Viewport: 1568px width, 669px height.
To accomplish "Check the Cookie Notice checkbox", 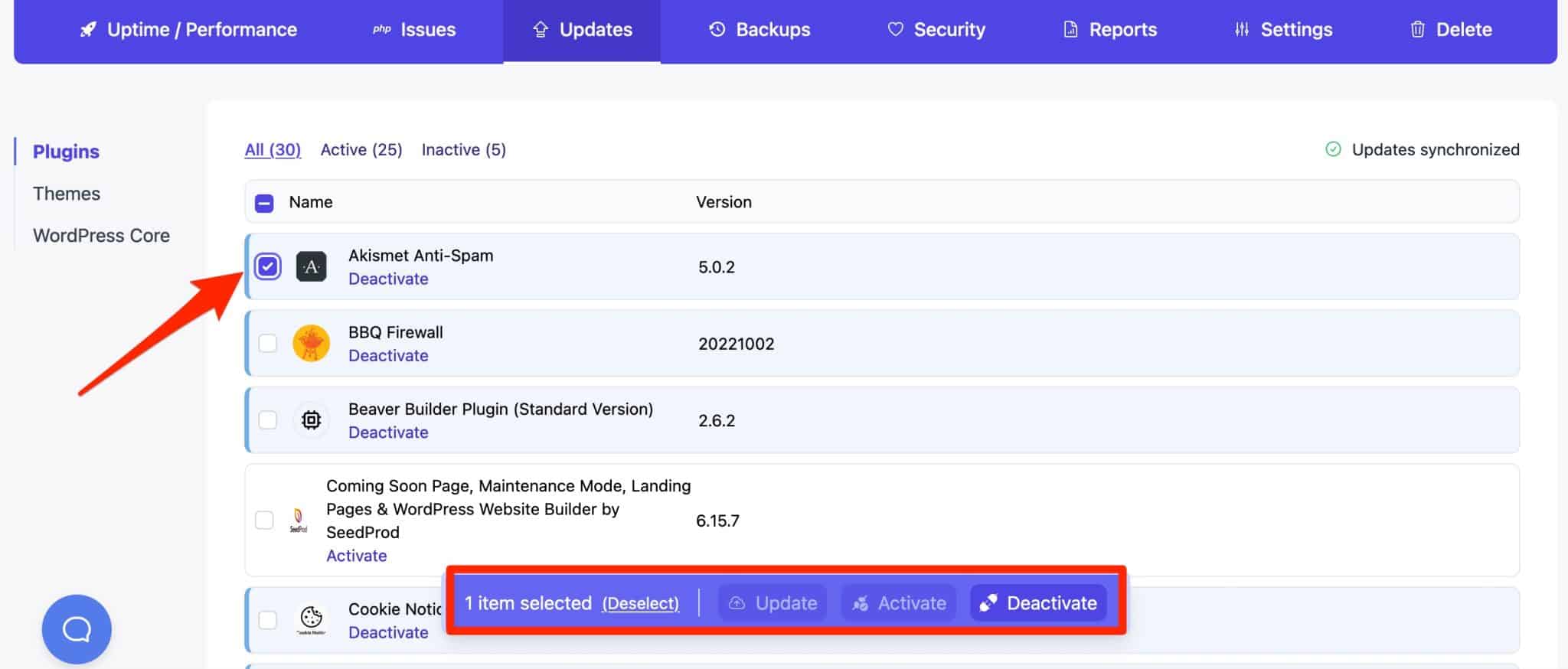I will pyautogui.click(x=267, y=620).
